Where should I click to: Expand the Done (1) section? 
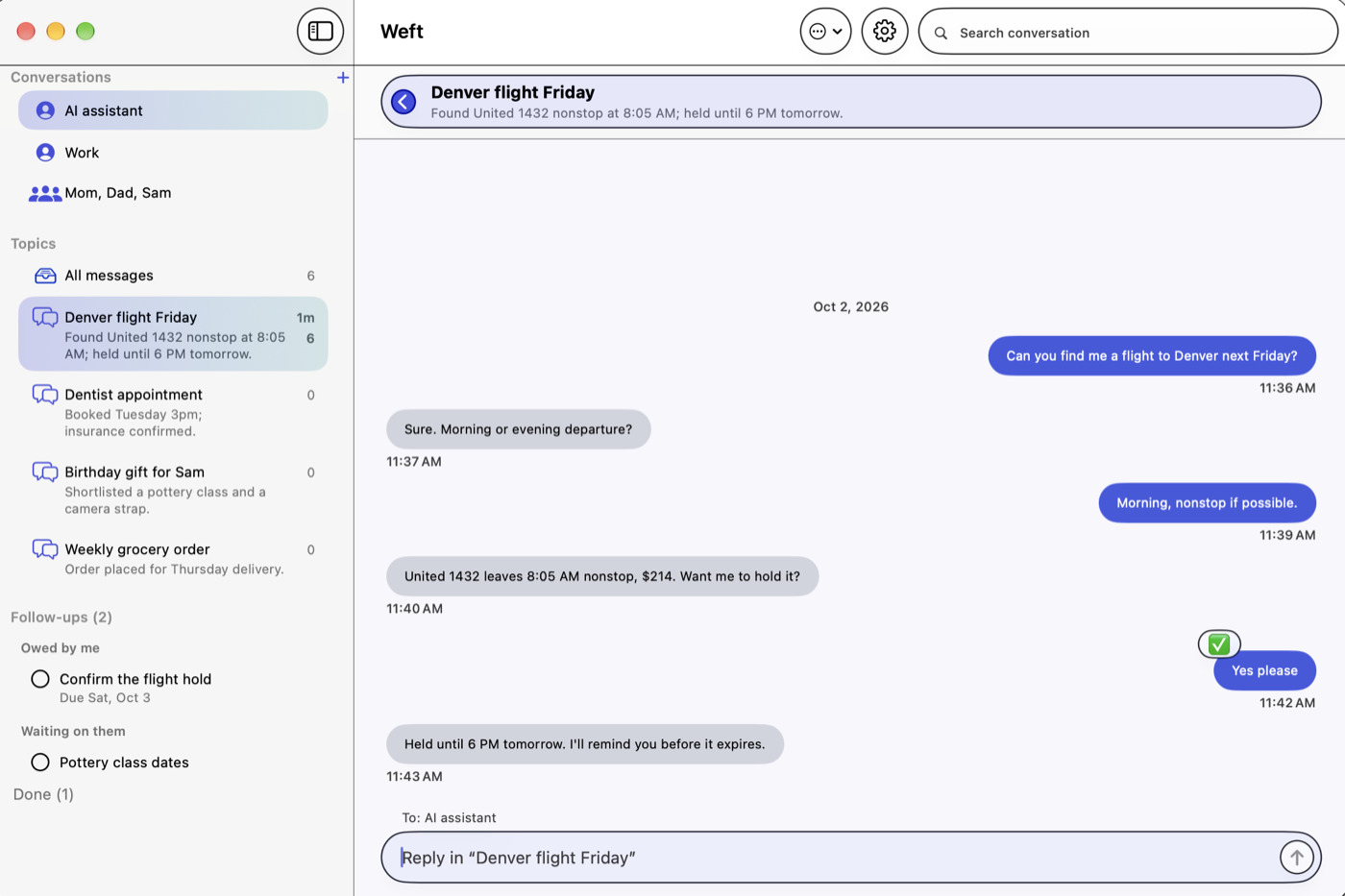pyautogui.click(x=43, y=794)
